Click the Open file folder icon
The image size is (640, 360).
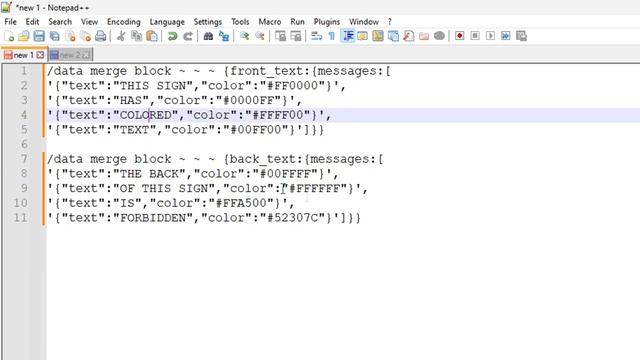(x=24, y=36)
